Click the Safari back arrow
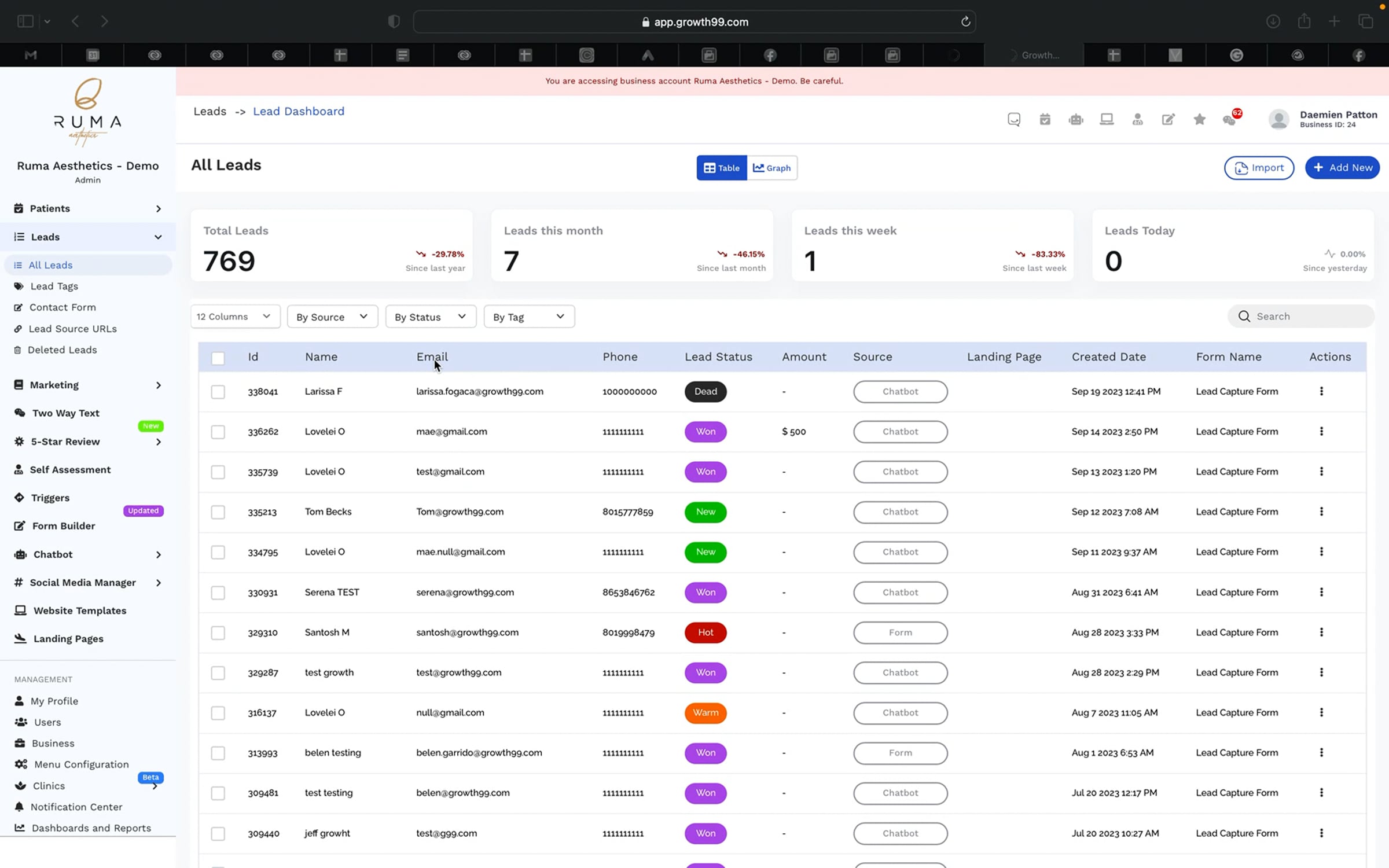 coord(75,21)
